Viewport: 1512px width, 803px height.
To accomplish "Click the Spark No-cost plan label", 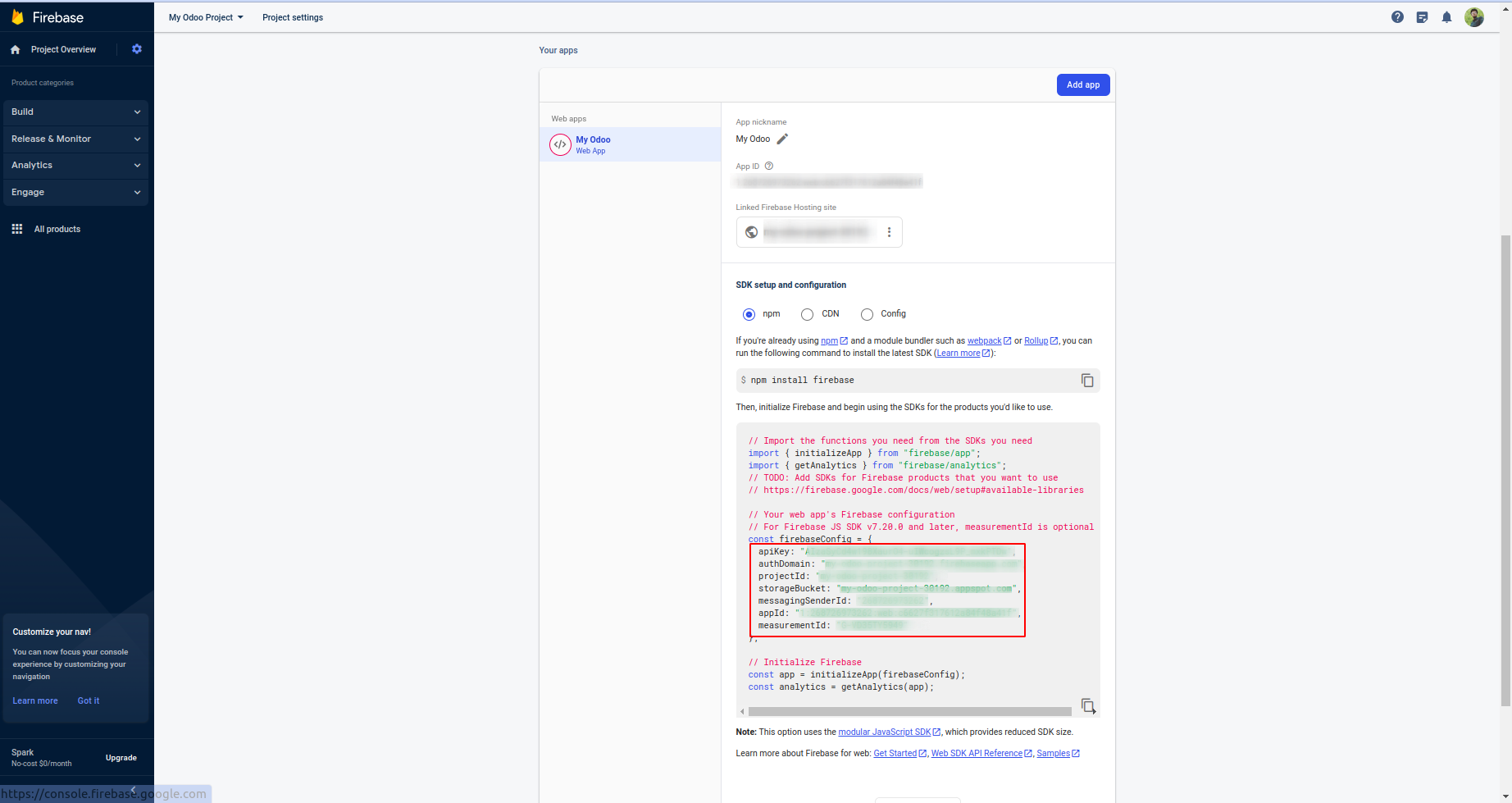I will pyautogui.click(x=41, y=758).
